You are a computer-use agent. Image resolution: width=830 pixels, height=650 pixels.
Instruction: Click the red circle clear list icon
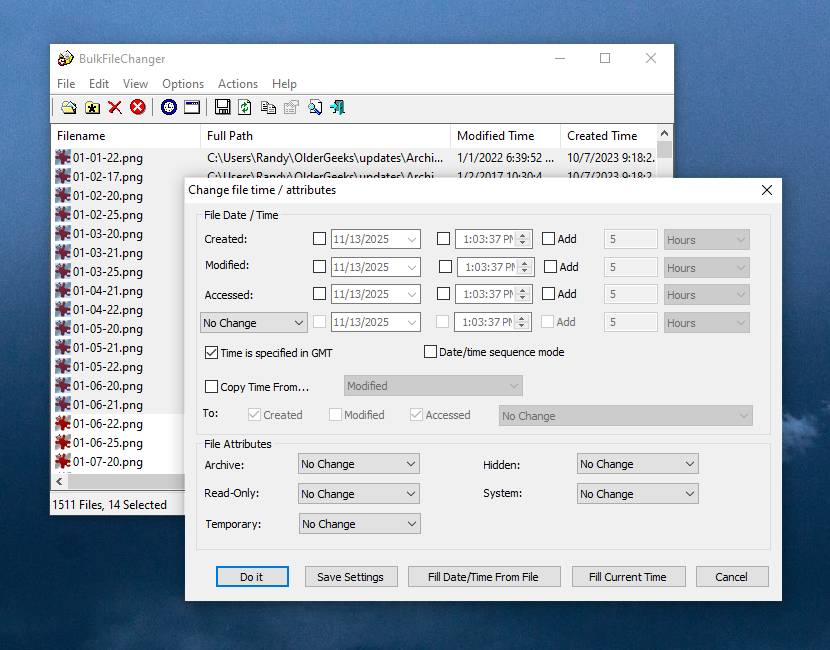[x=138, y=107]
